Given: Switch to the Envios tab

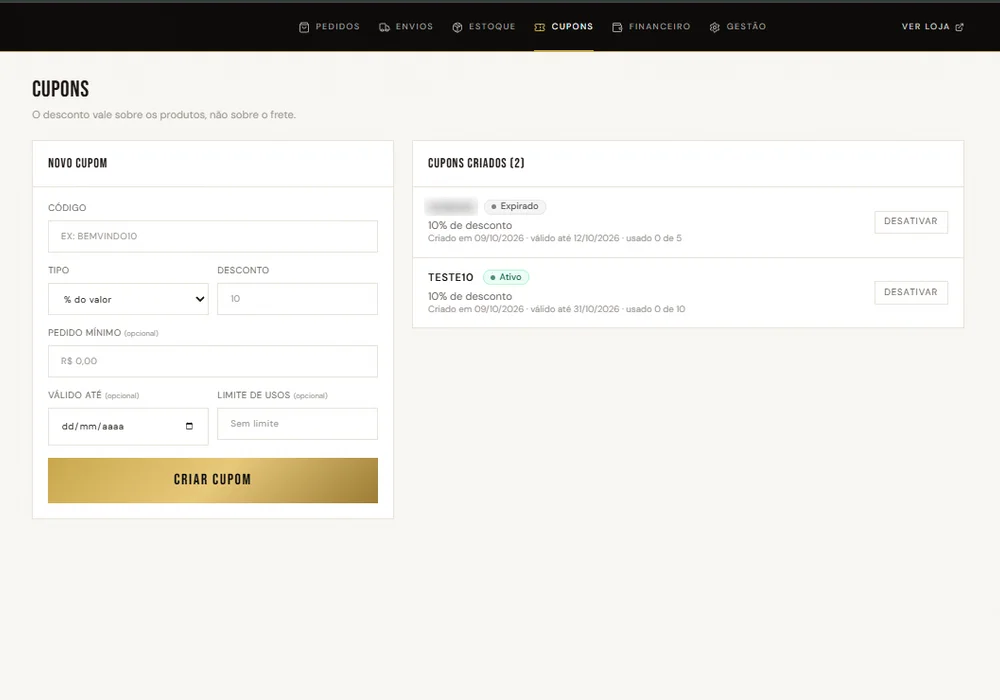Looking at the screenshot, I should 406,27.
